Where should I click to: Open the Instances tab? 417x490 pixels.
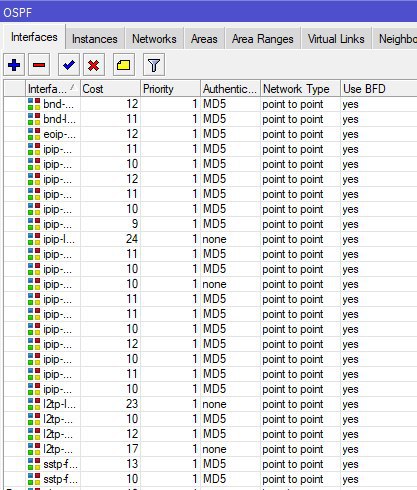pos(95,39)
